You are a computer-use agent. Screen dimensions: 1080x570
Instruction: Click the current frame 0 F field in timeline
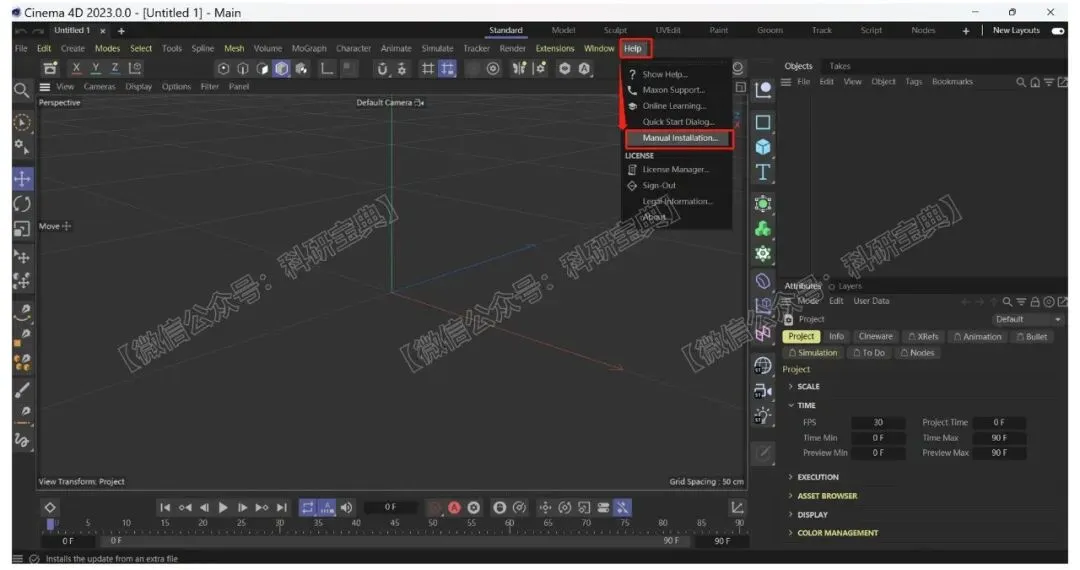391,507
